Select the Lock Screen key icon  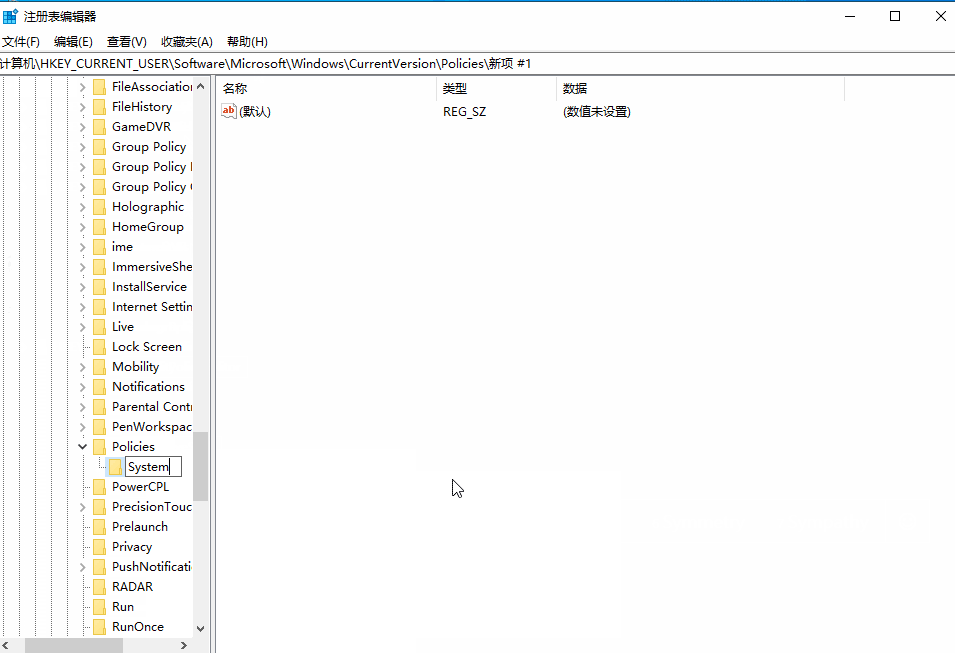click(99, 346)
